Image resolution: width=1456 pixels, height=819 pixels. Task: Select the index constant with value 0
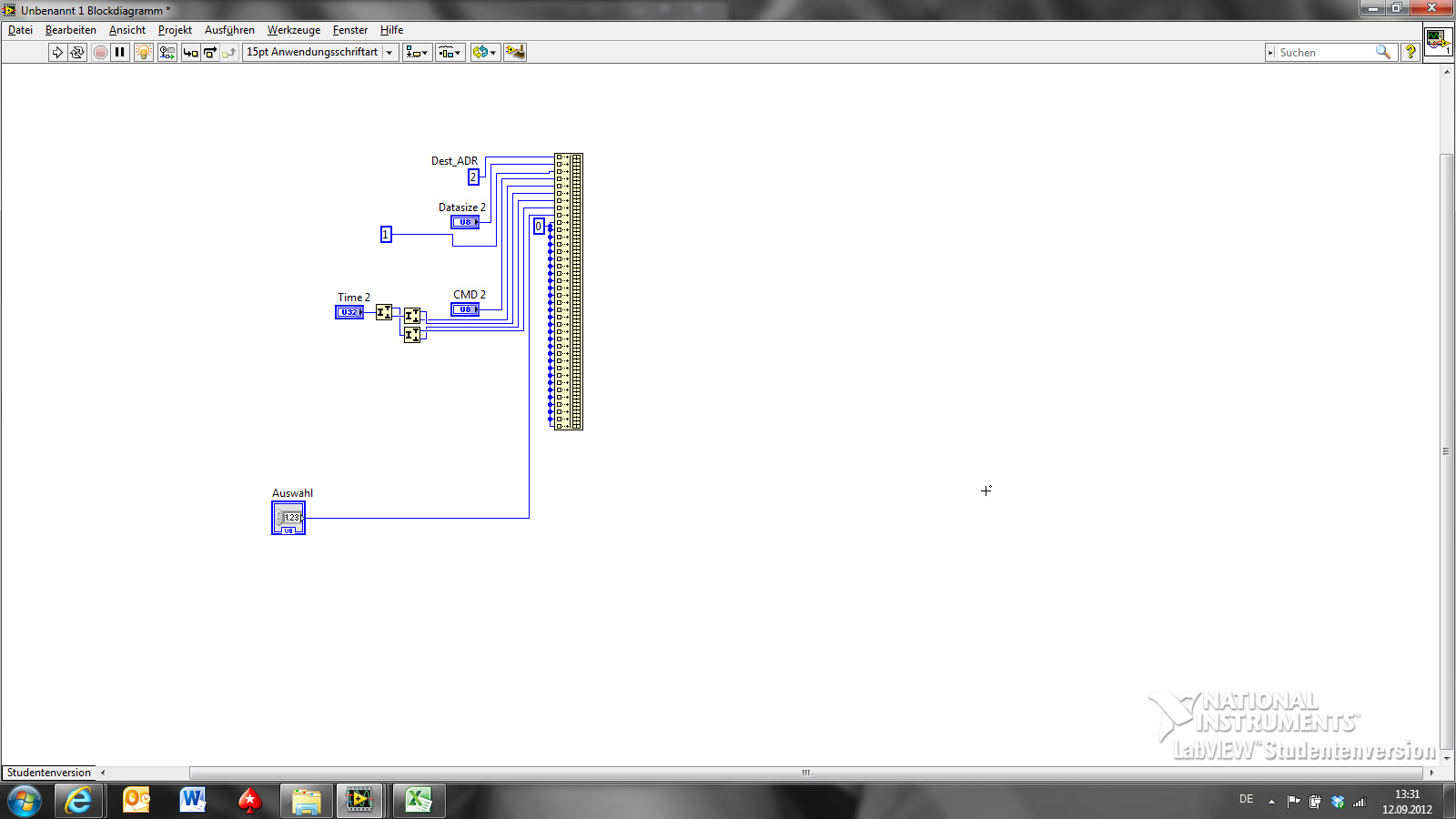(x=539, y=227)
